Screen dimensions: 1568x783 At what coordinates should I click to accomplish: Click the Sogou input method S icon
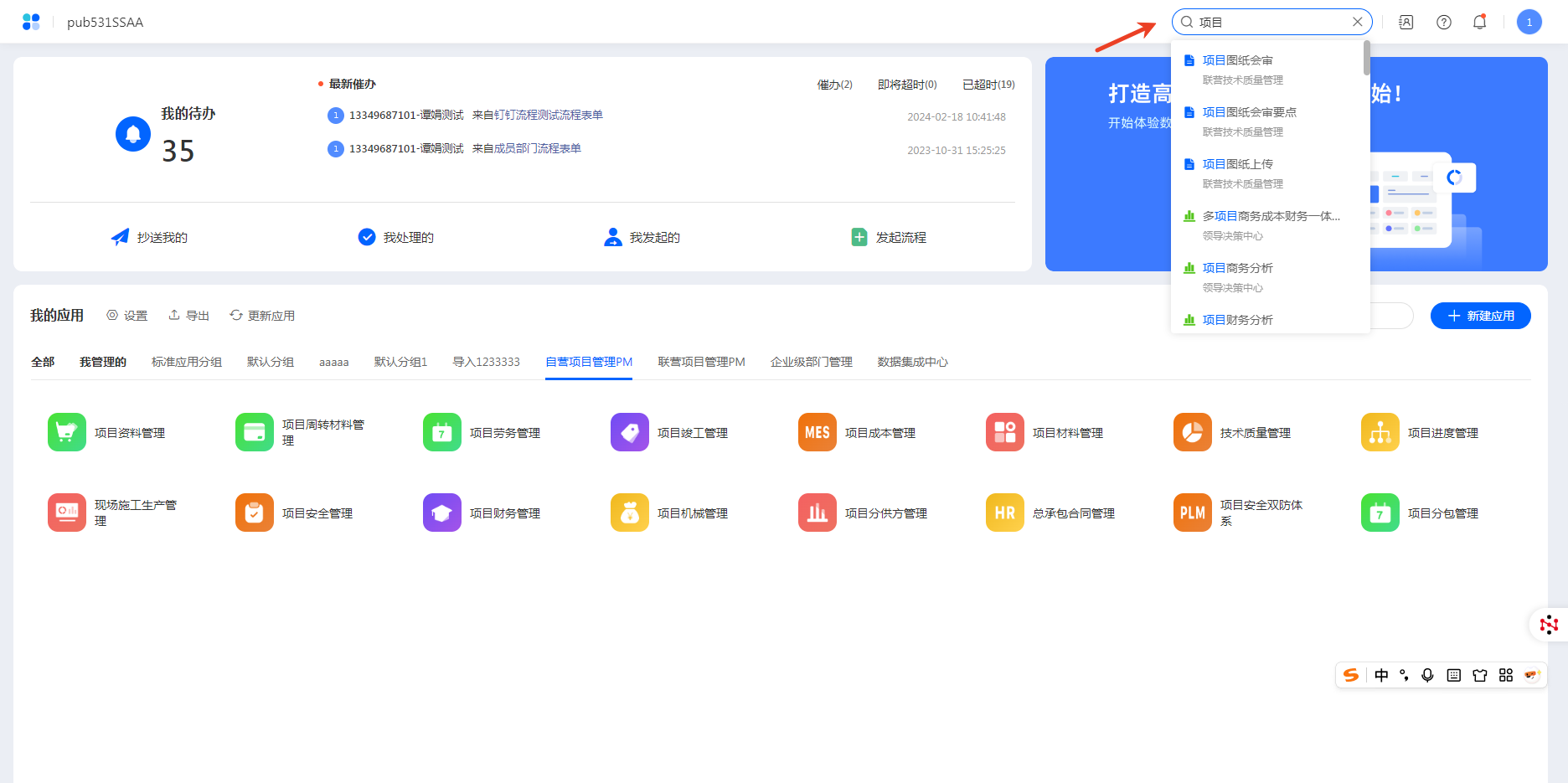pos(1350,675)
